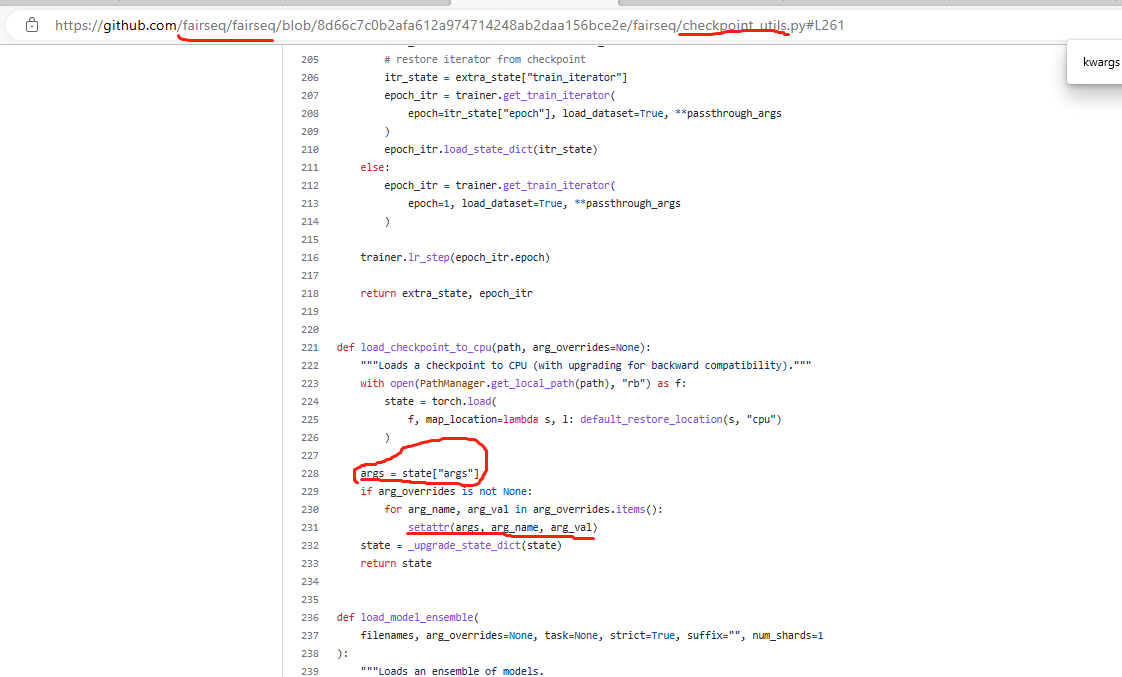Viewport: 1122px width, 677px height.
Task: Click the site information icon beside the URL
Action: pyautogui.click(x=32, y=24)
